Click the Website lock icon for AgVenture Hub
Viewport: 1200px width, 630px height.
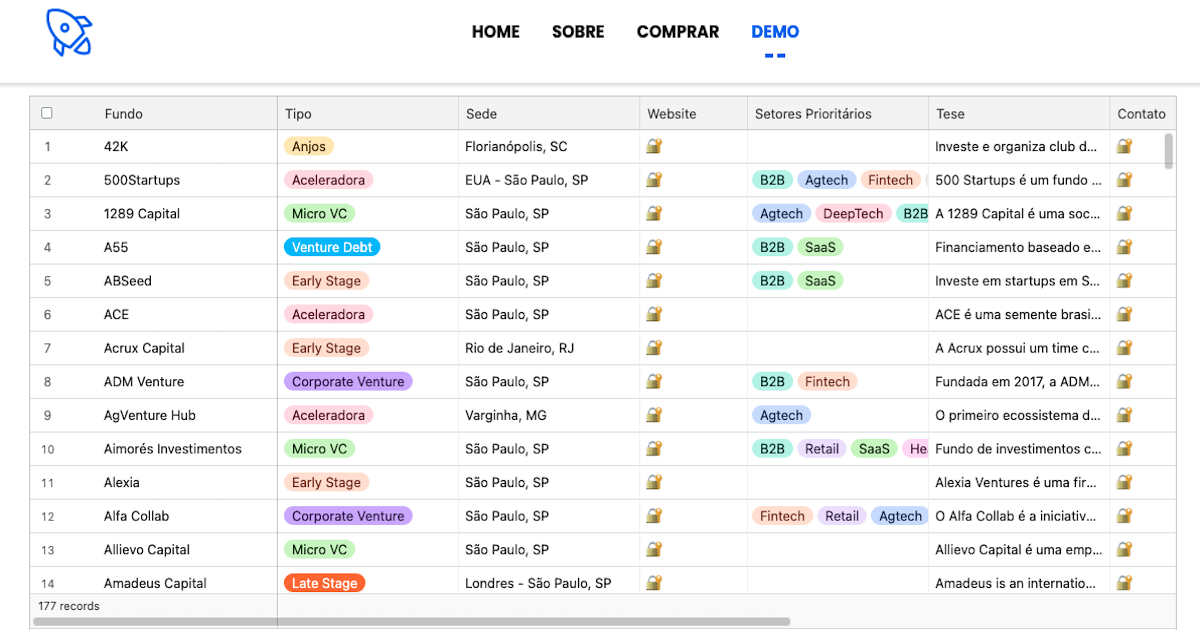tap(654, 415)
